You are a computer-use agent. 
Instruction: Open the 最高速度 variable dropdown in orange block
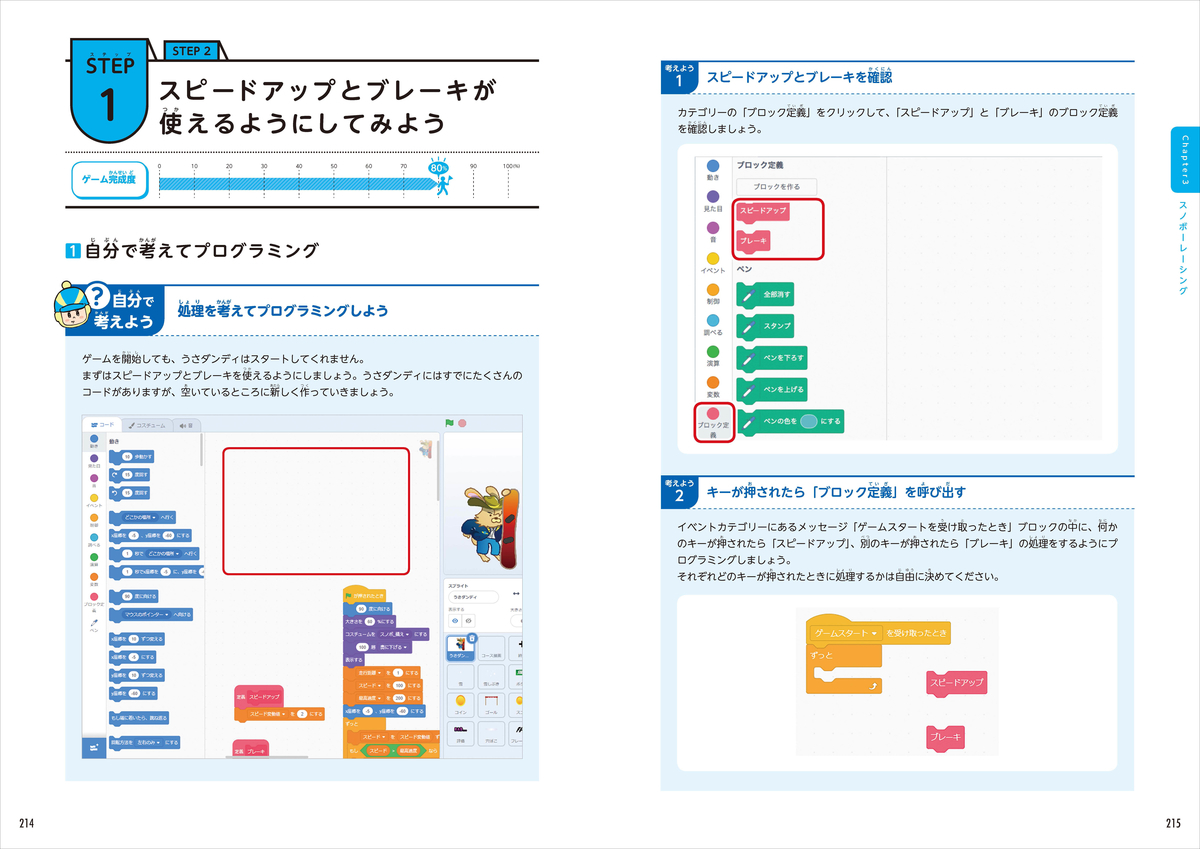click(370, 698)
